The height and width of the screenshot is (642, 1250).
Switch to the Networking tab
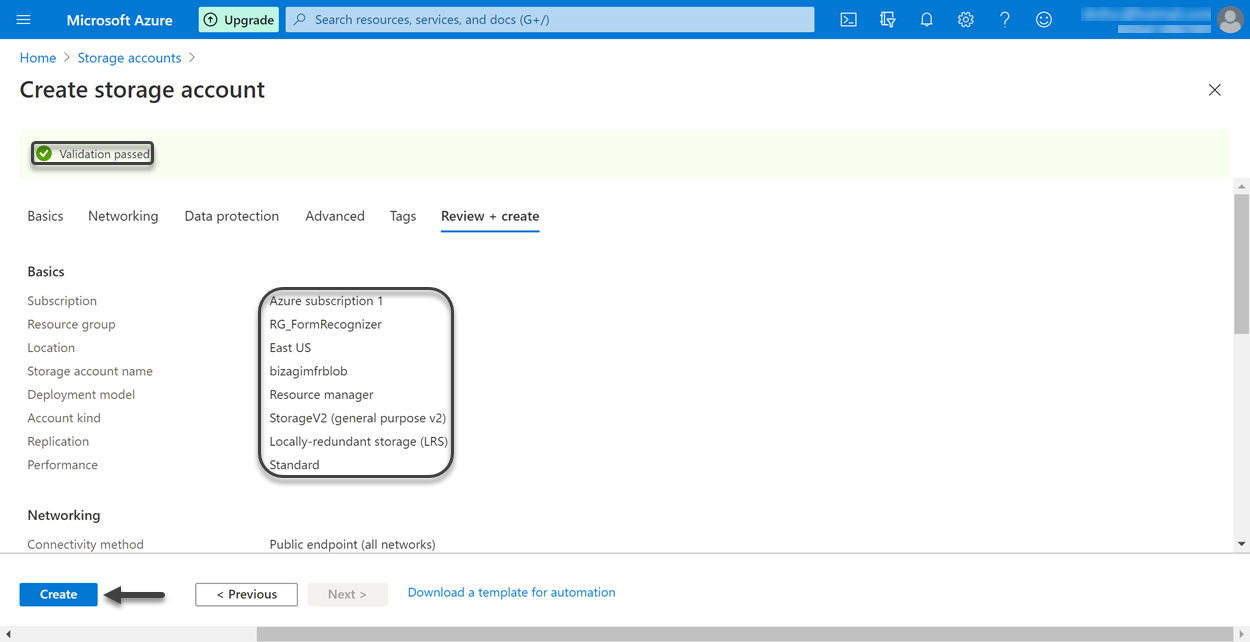(123, 216)
